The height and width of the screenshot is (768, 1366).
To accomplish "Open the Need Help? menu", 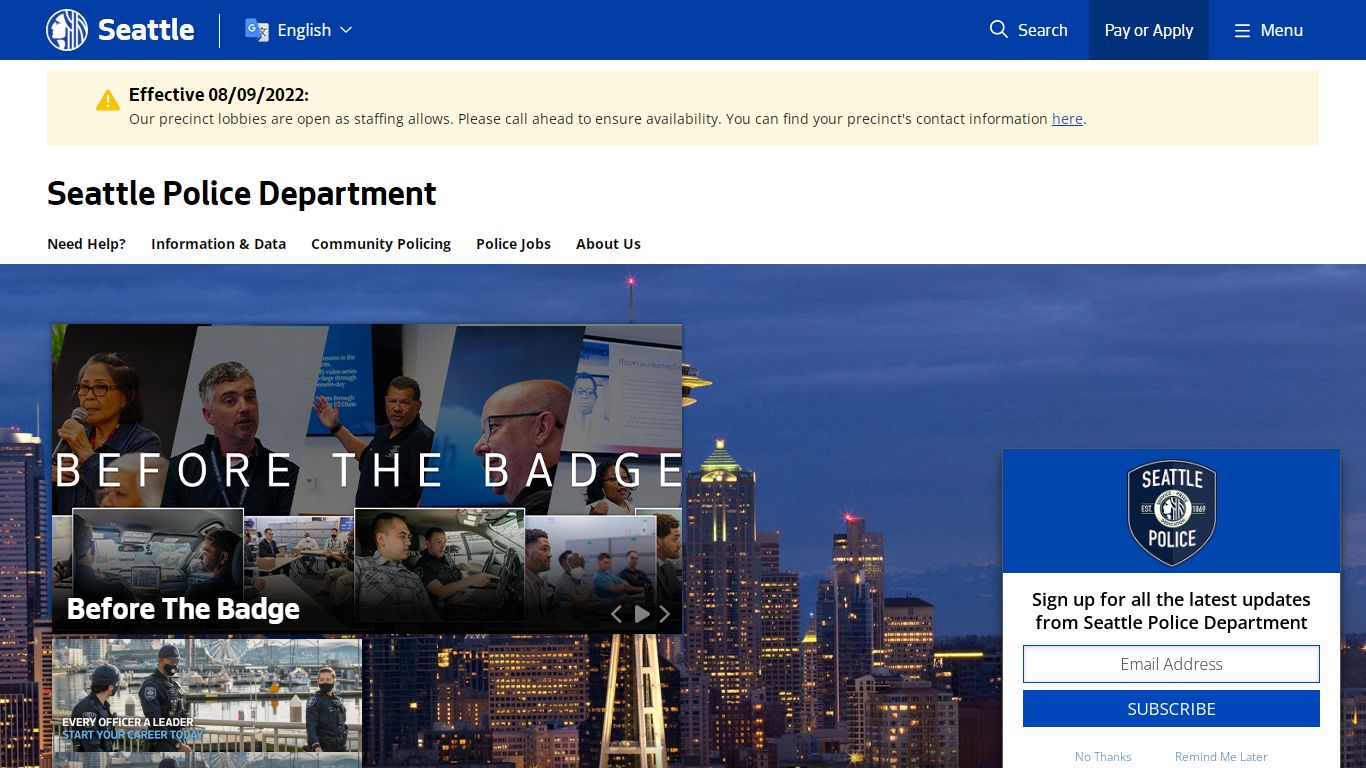I will [86, 244].
